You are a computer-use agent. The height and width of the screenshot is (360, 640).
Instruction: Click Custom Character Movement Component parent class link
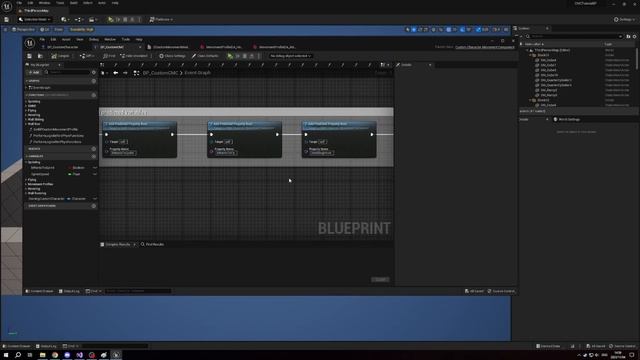(484, 47)
